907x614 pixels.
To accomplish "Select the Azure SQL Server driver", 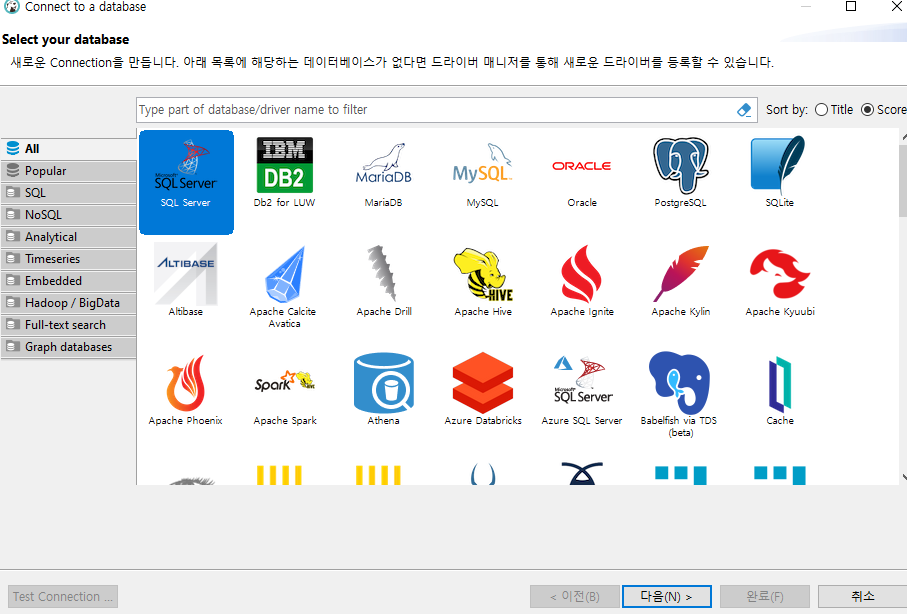I will pyautogui.click(x=582, y=389).
